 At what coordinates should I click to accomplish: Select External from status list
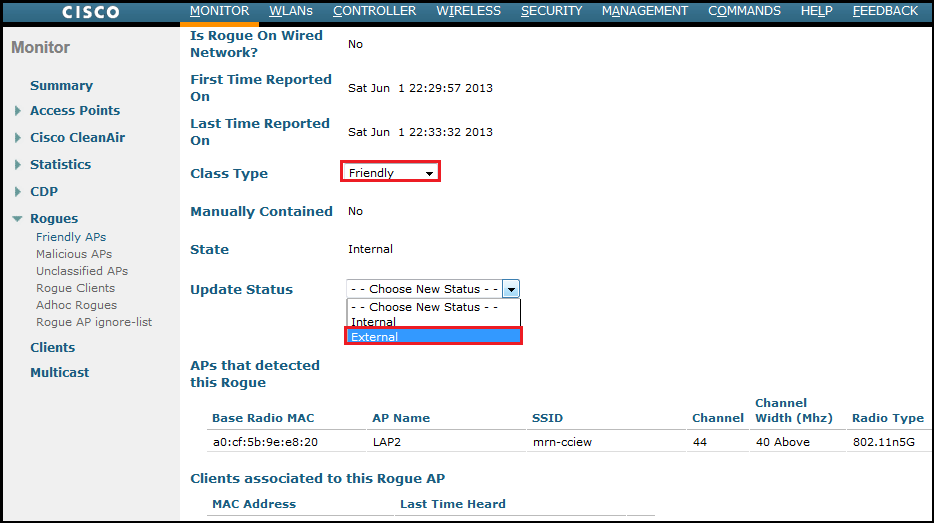click(434, 337)
